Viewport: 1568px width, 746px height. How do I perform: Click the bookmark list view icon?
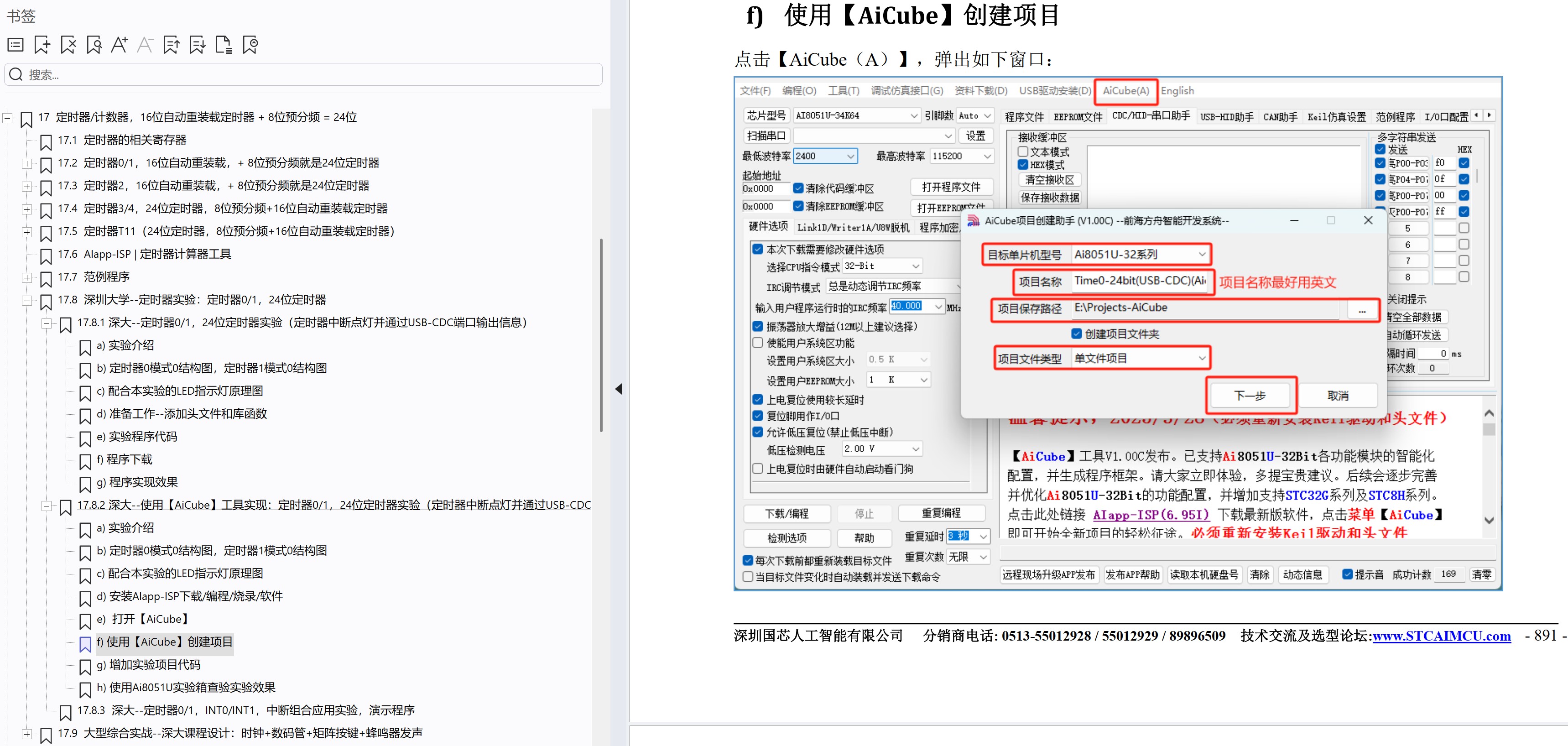tap(16, 44)
